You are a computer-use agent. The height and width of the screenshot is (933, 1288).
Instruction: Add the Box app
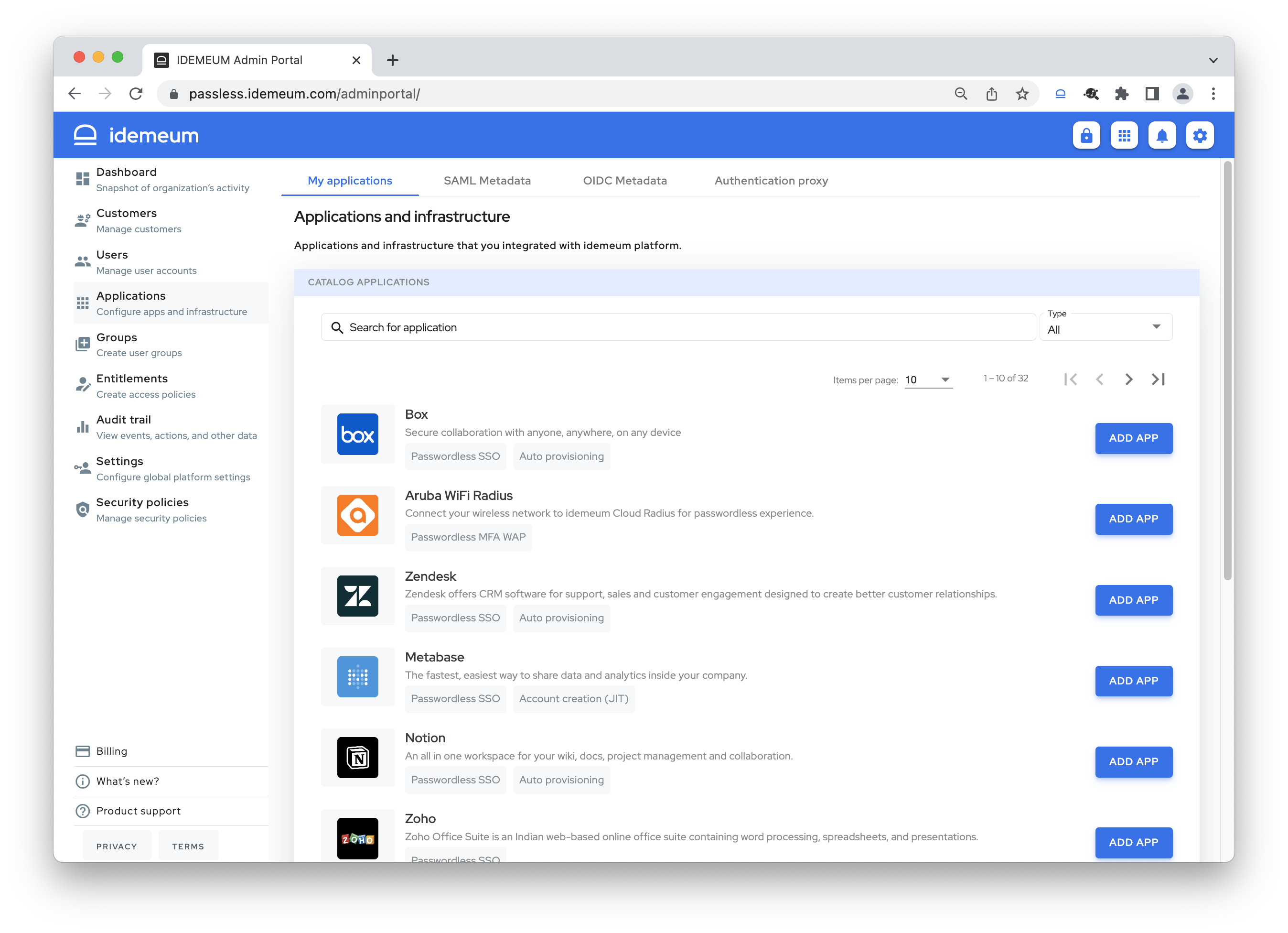pyautogui.click(x=1134, y=438)
